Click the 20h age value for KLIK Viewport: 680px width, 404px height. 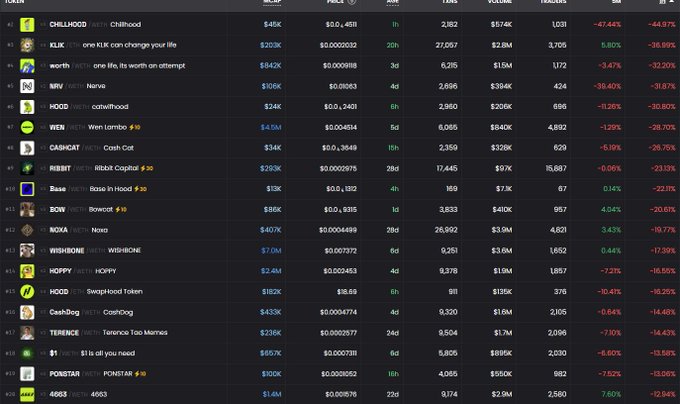[392, 45]
